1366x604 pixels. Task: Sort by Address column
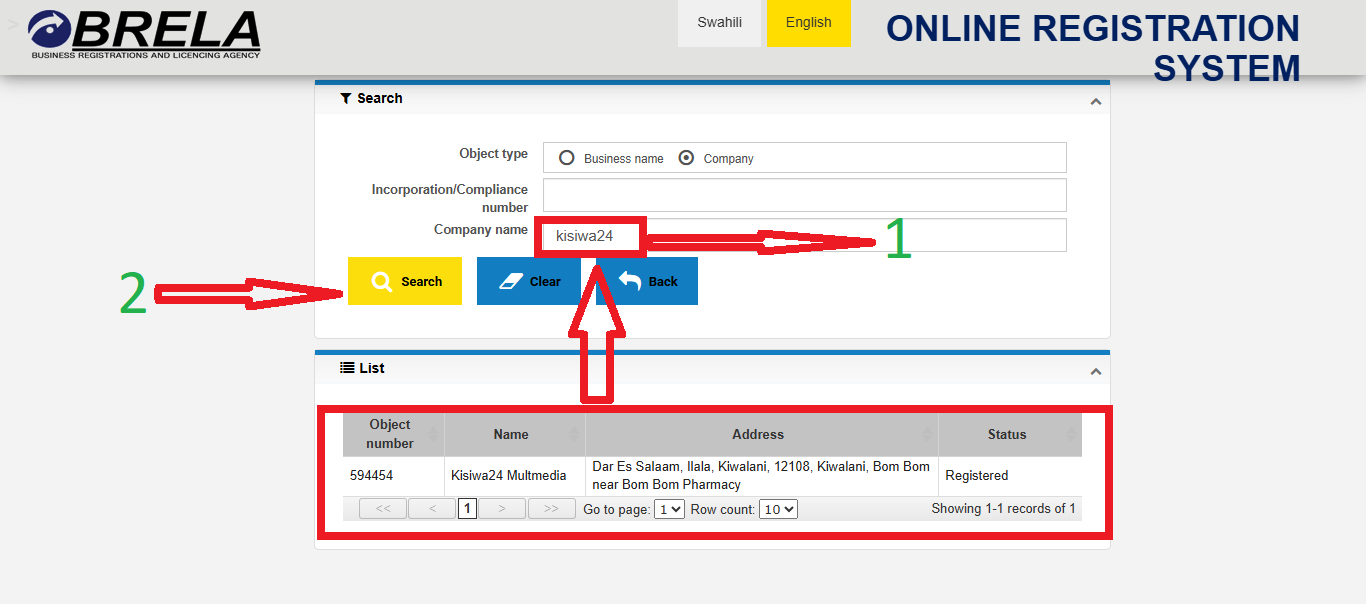tap(762, 434)
